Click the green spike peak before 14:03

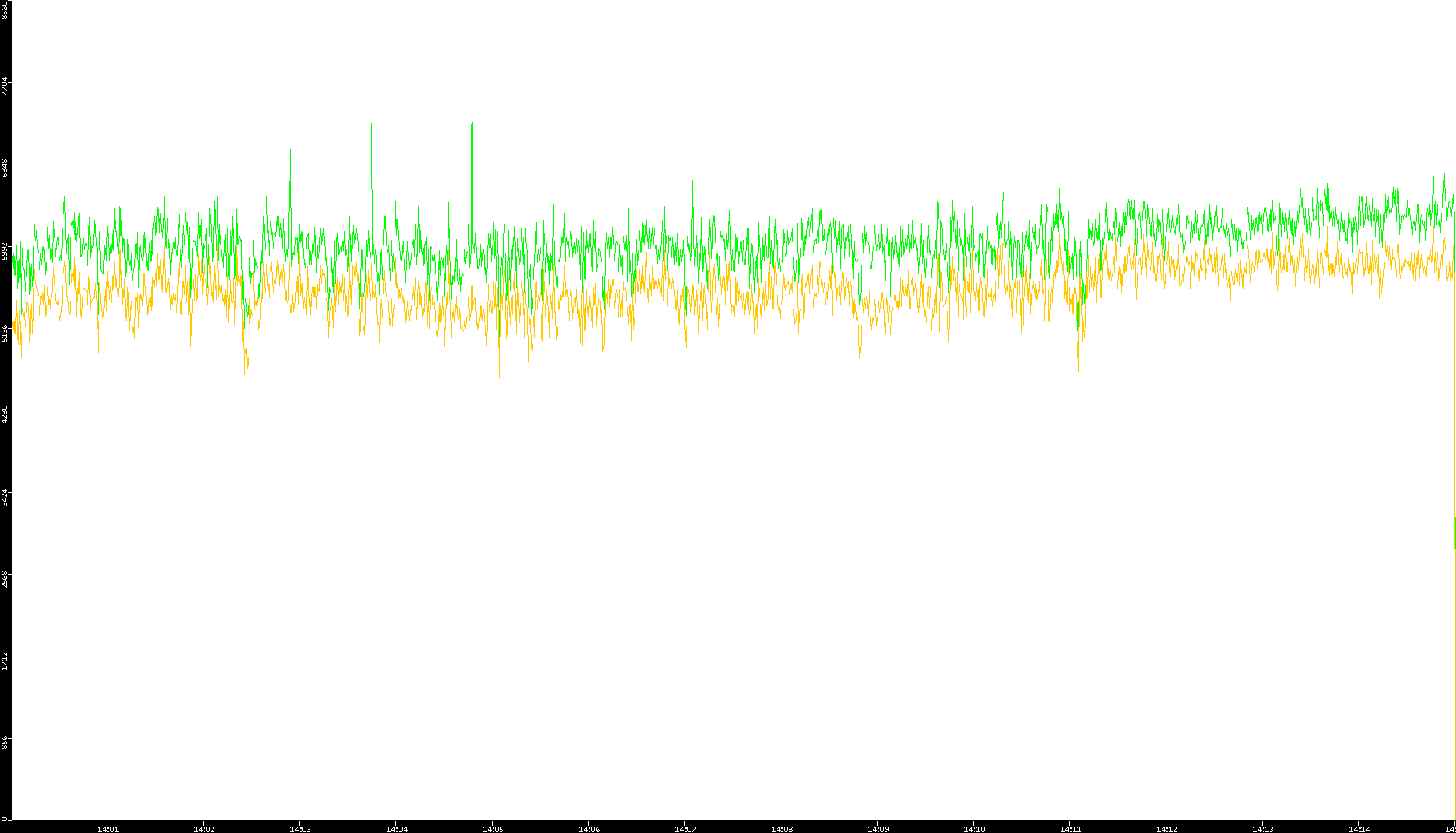[290, 150]
